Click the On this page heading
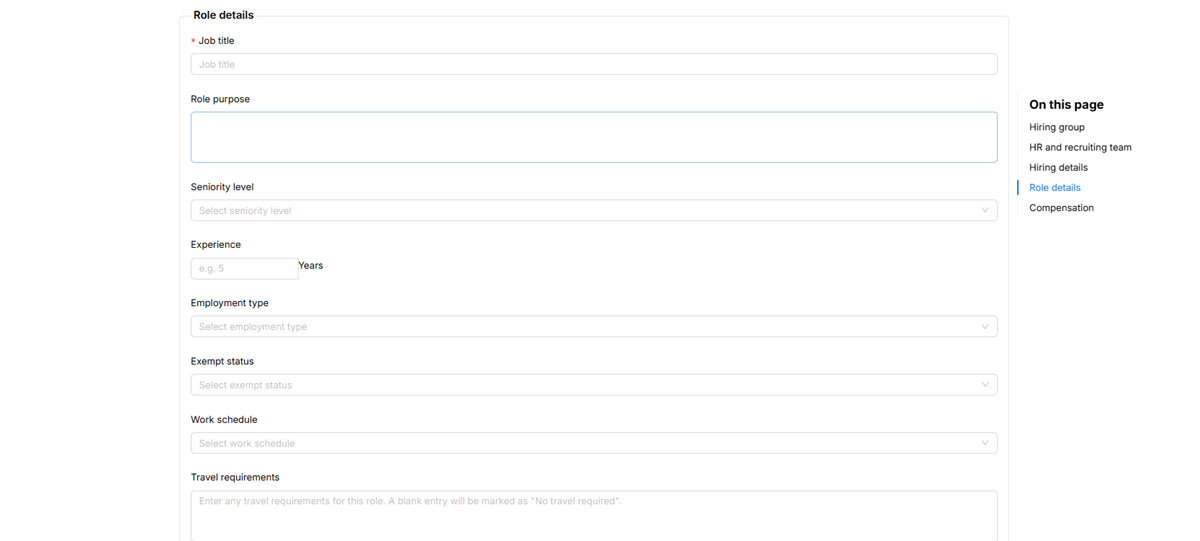The image size is (1200, 541). [1066, 104]
